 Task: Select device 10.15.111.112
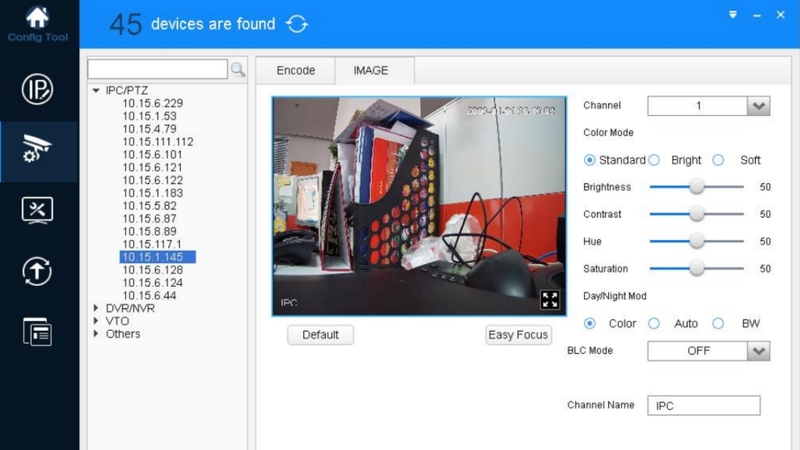[x=158, y=141]
